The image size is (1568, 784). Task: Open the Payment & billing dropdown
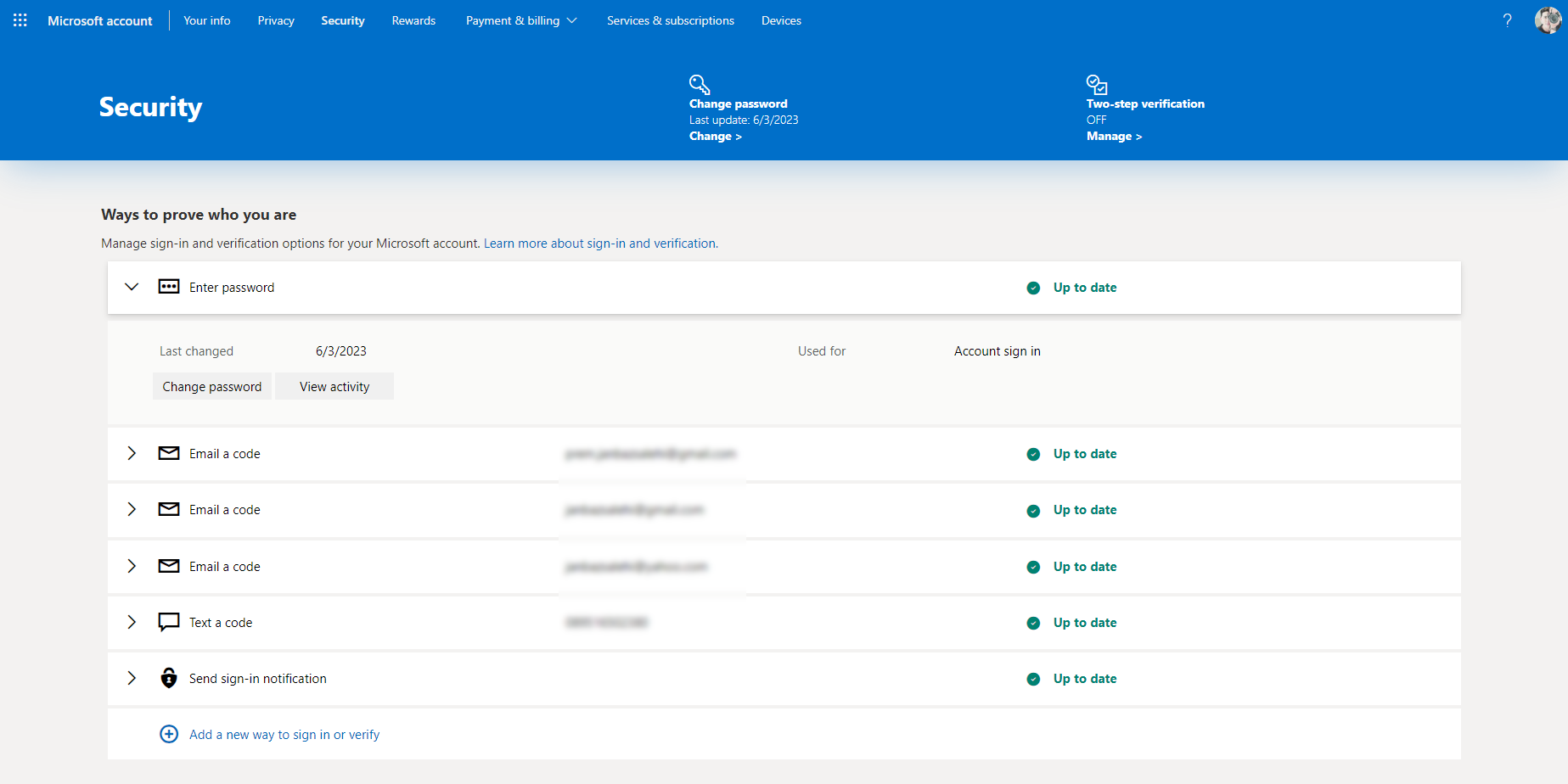(x=521, y=20)
